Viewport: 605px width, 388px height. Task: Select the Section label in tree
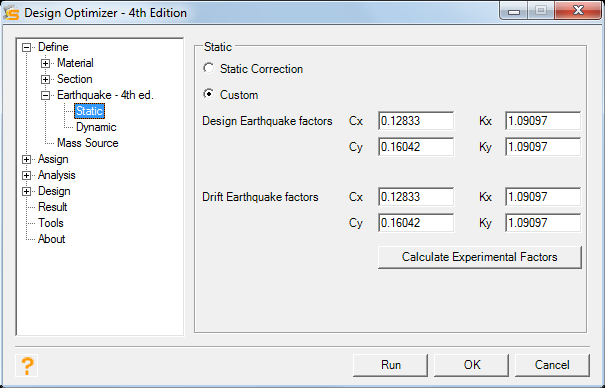[x=74, y=79]
